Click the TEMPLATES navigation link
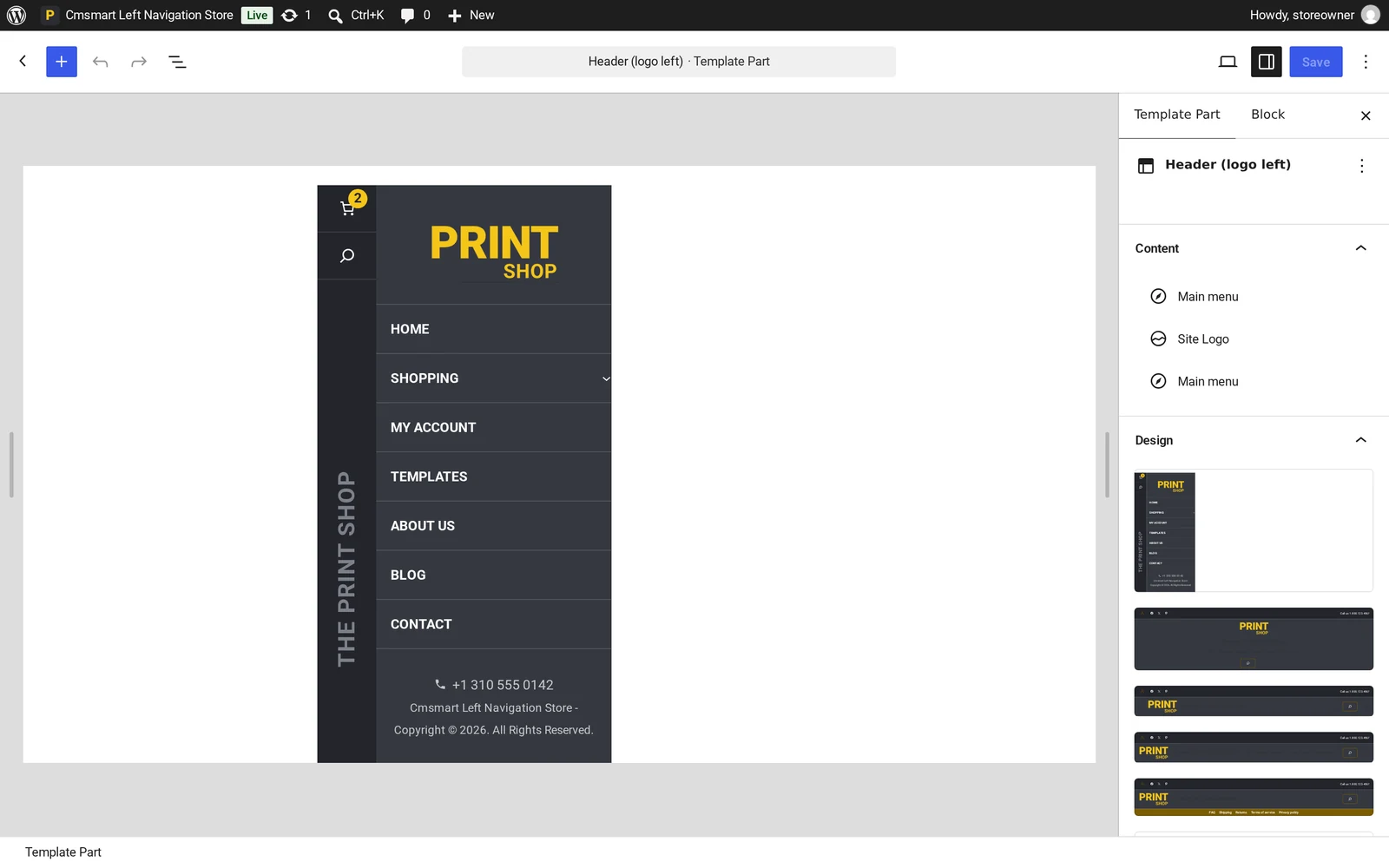This screenshot has height=868, width=1389. tap(429, 477)
